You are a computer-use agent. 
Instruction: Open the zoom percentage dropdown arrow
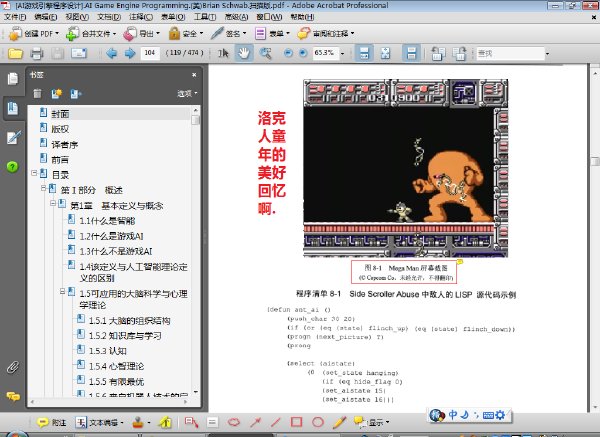pos(342,54)
